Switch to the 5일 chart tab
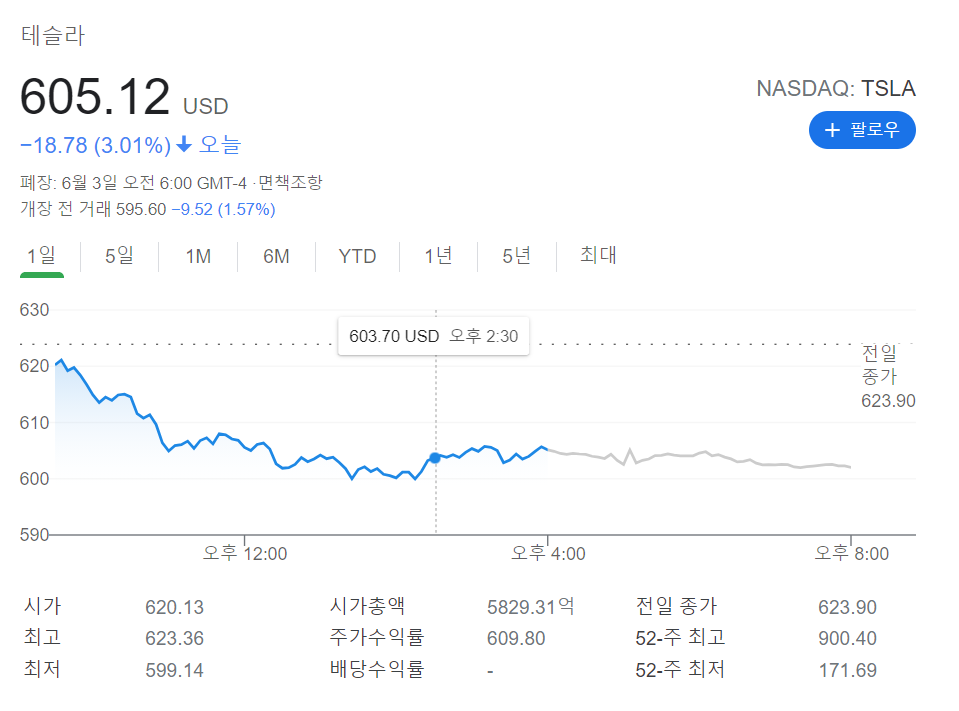The height and width of the screenshot is (711, 959). pyautogui.click(x=119, y=256)
